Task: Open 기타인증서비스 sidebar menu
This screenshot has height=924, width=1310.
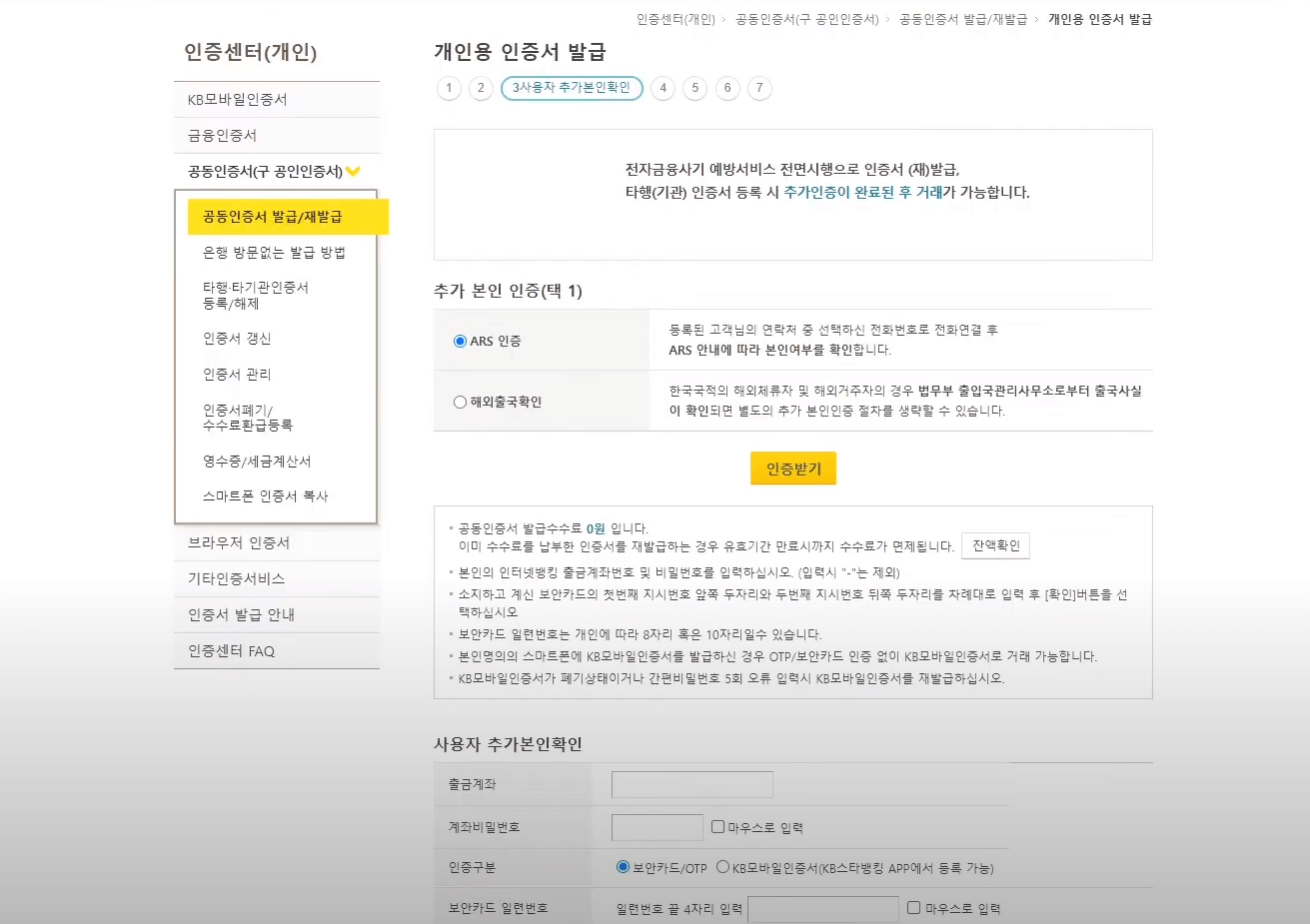Action: pos(277,578)
